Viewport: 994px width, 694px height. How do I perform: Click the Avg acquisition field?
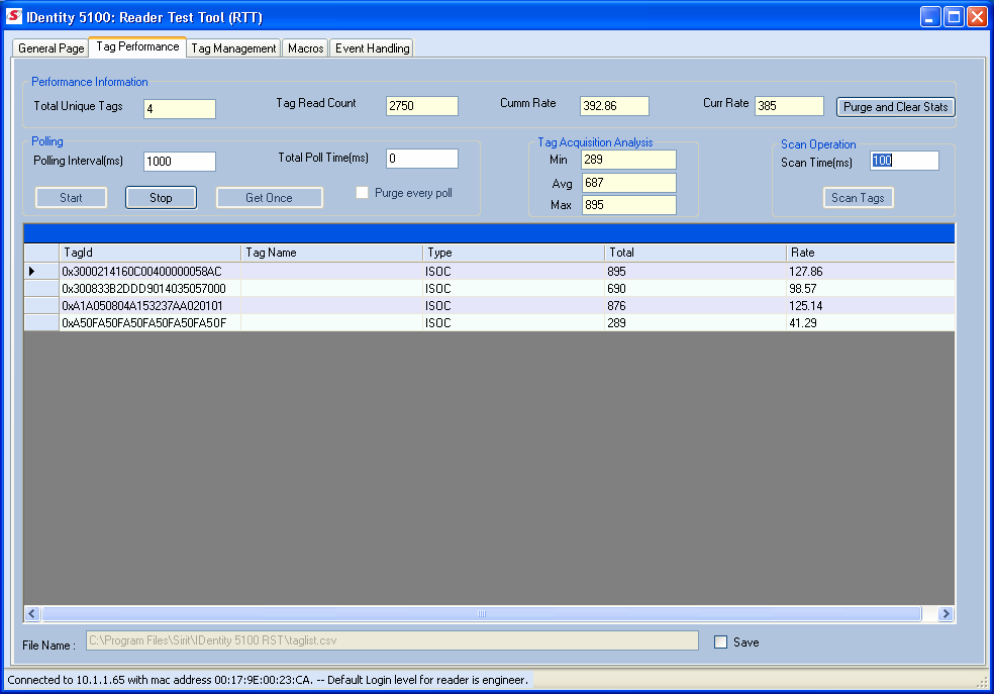click(629, 183)
